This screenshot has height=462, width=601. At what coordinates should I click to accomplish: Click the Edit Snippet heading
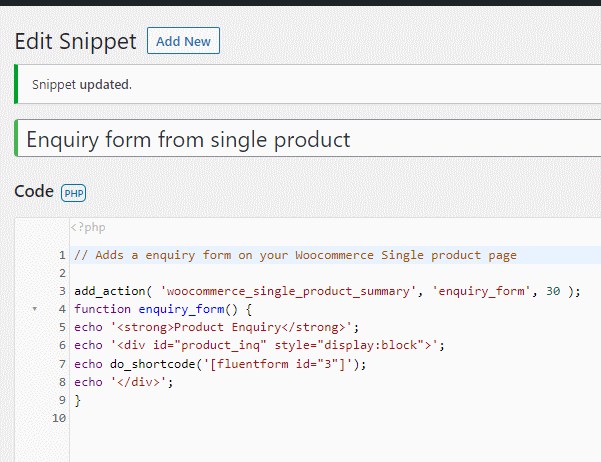pyautogui.click(x=76, y=41)
